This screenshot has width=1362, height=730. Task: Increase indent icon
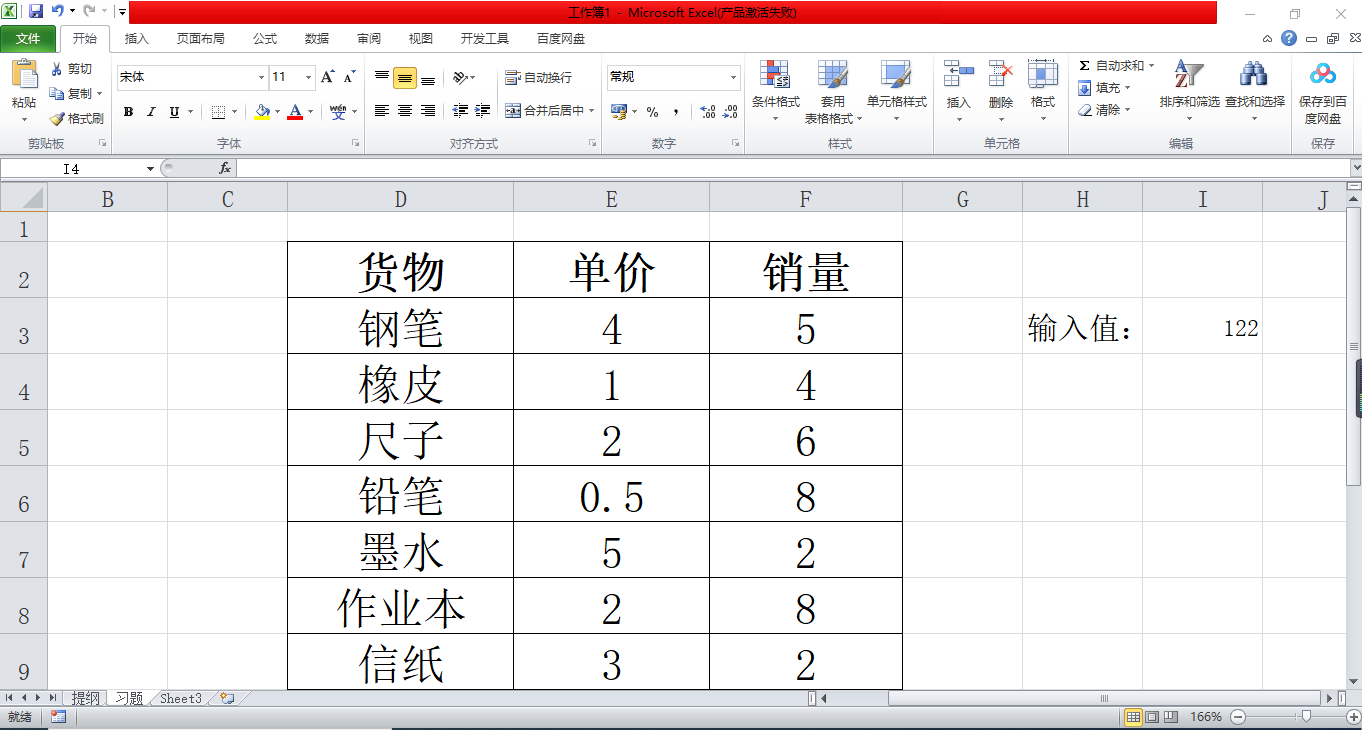pos(483,111)
